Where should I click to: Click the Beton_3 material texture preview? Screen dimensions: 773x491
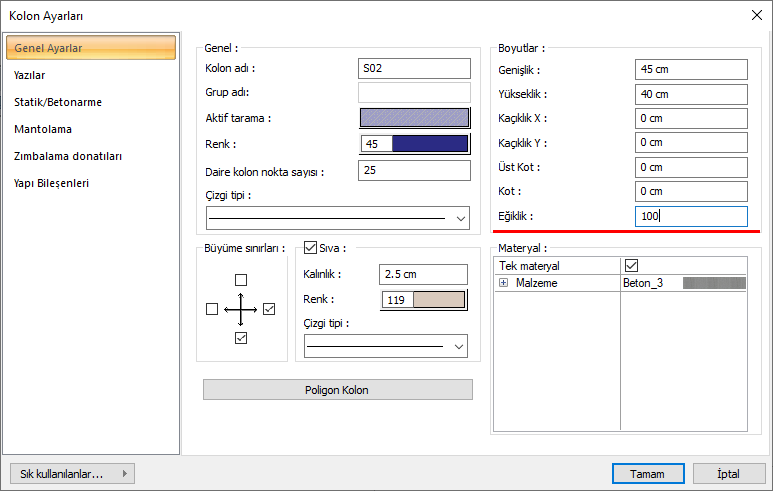(714, 284)
